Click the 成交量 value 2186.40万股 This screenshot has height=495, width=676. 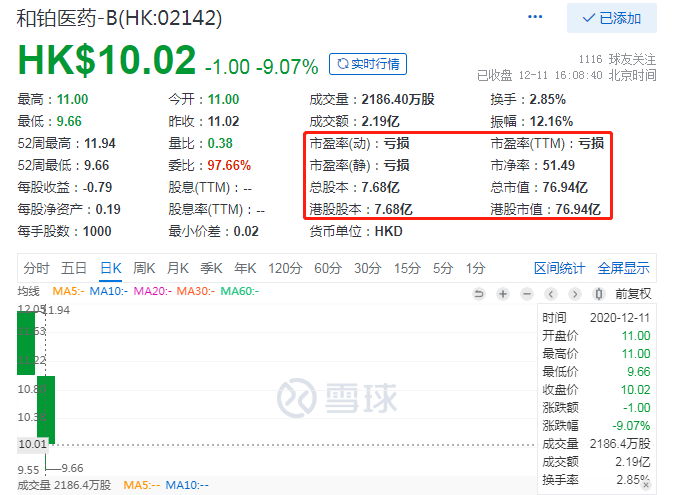click(398, 100)
